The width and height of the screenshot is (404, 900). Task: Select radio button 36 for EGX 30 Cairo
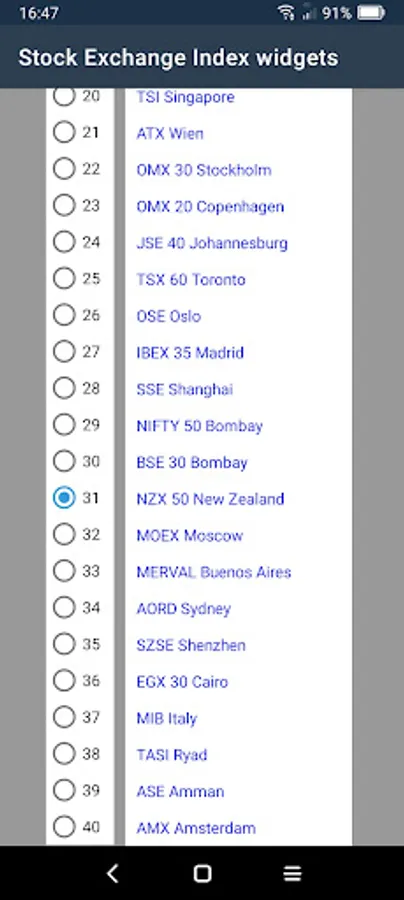click(64, 681)
